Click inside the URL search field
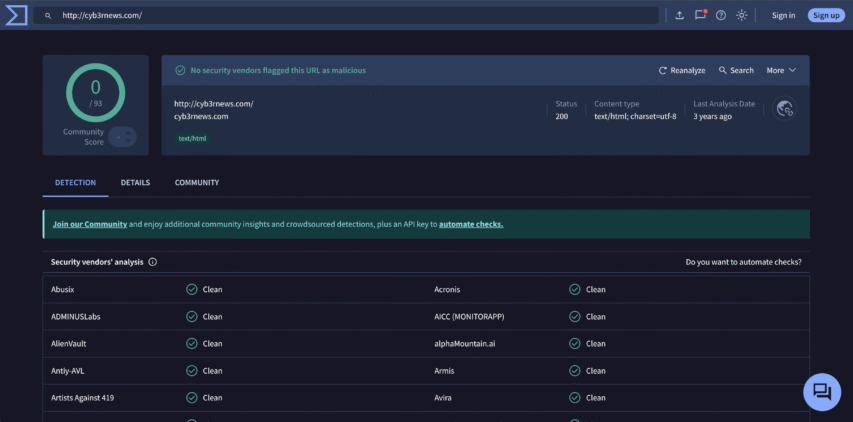Screen dimensions: 853x422 point(346,16)
